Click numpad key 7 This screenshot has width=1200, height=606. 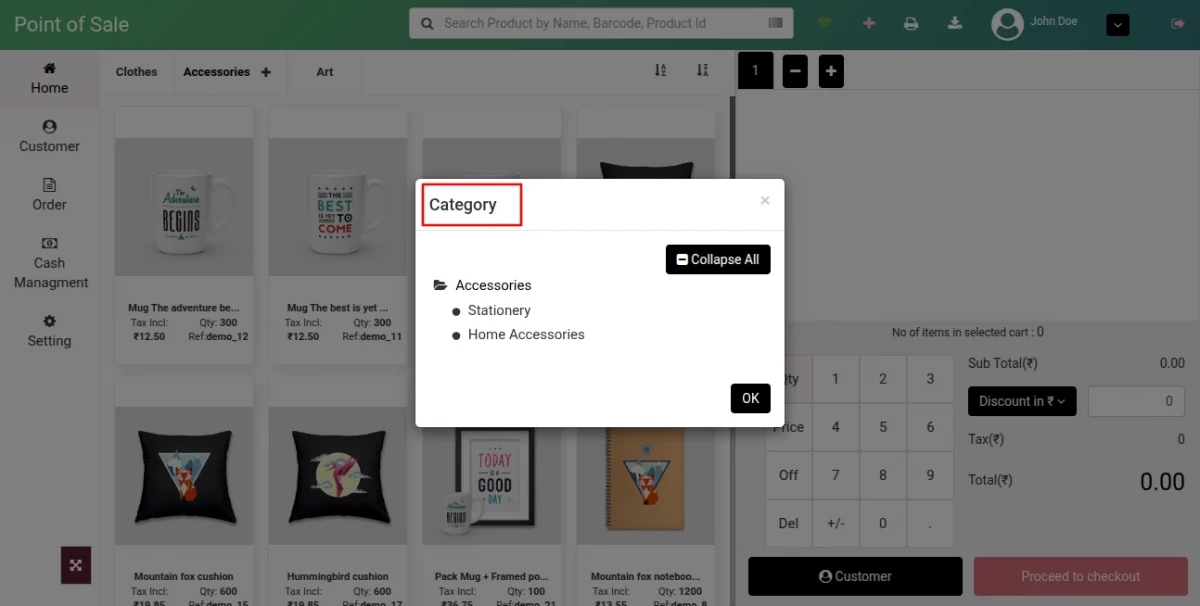[x=836, y=475]
